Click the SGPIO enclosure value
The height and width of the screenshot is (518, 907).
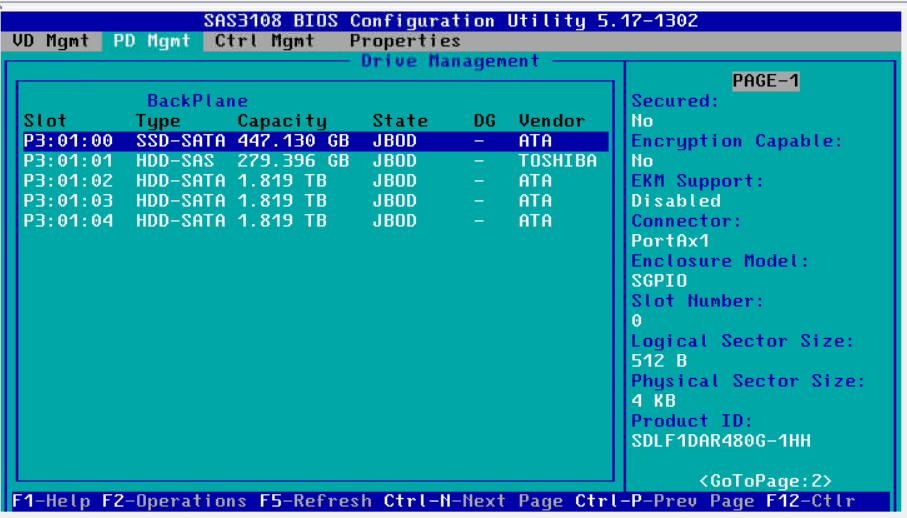point(659,280)
